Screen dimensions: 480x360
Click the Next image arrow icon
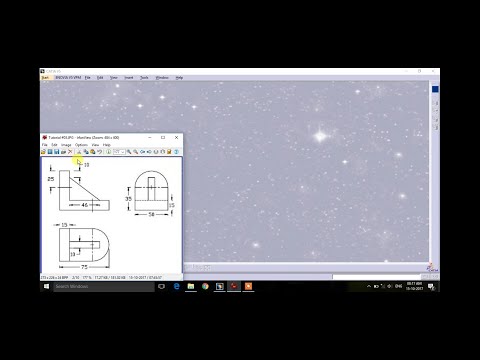click(x=149, y=152)
